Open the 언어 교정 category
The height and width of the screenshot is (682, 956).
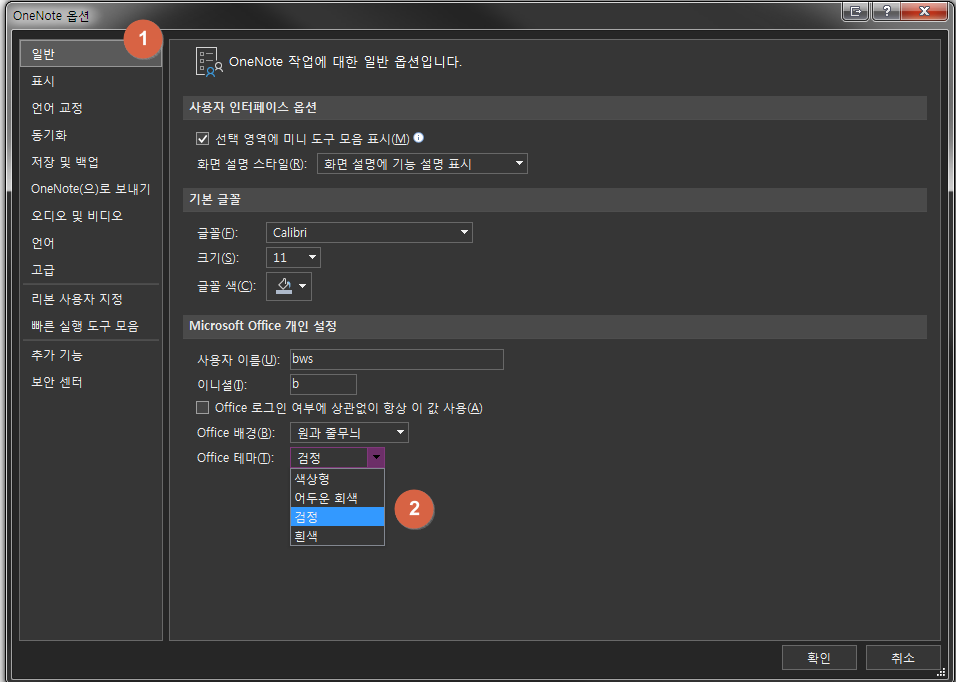(90, 108)
